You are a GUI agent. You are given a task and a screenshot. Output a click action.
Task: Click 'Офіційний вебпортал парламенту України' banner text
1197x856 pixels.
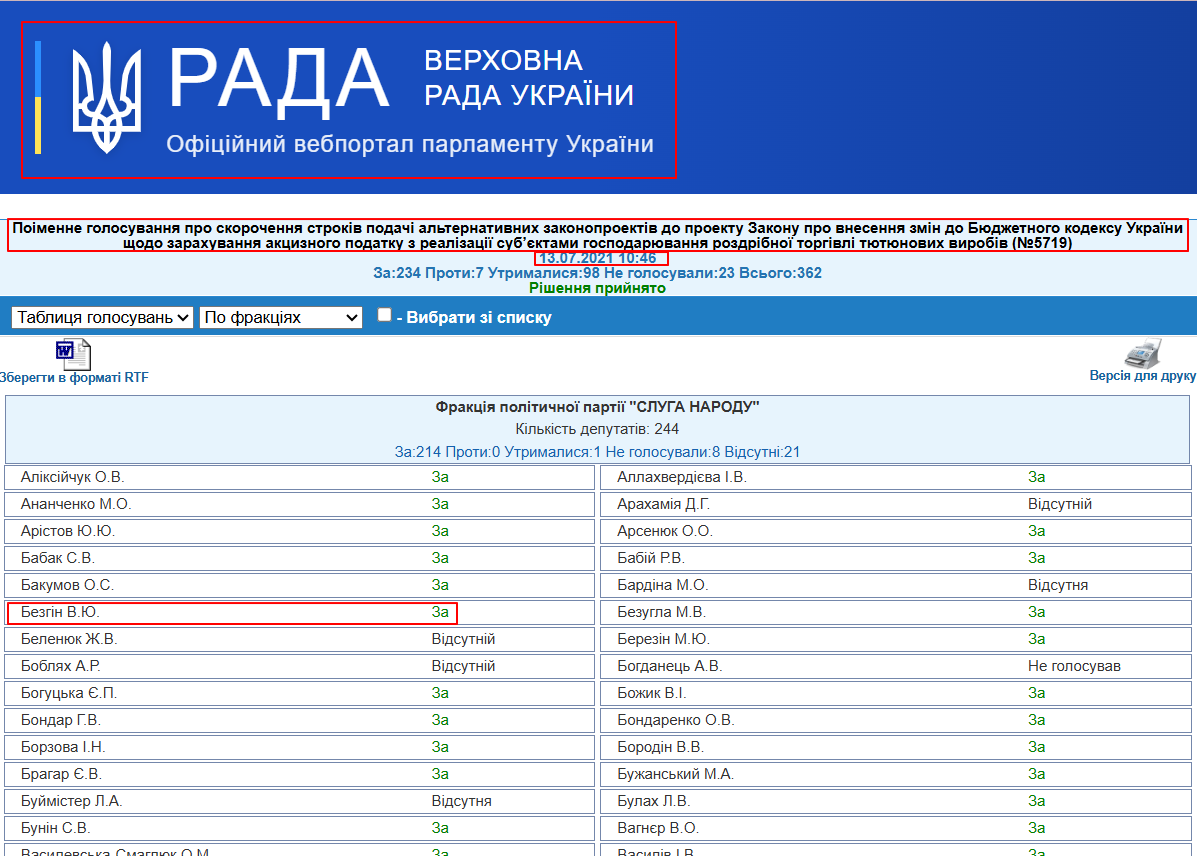pyautogui.click(x=410, y=144)
